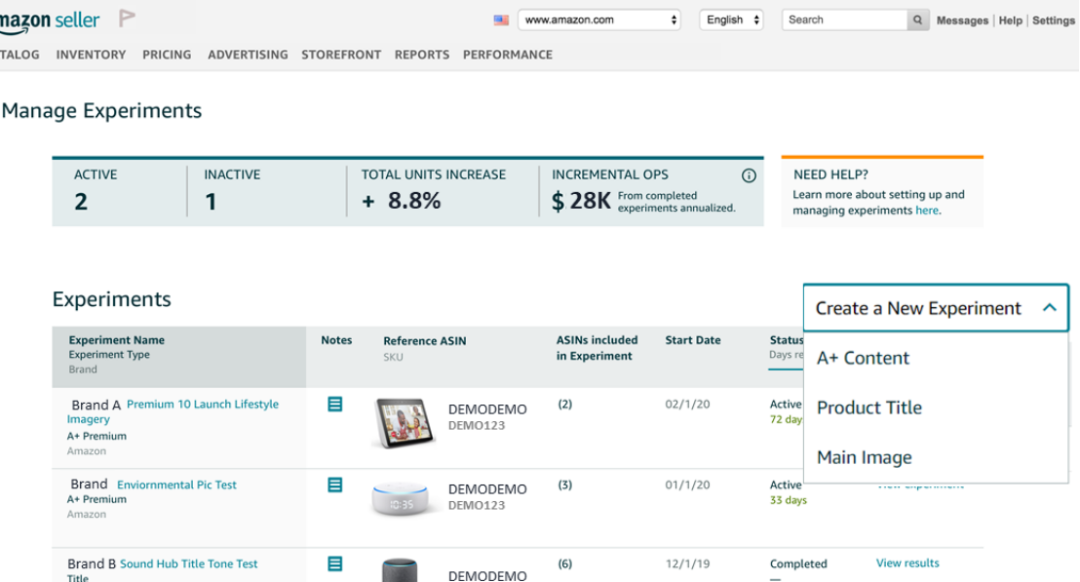
Task: Click start date 01/1/20
Action: click(x=687, y=485)
